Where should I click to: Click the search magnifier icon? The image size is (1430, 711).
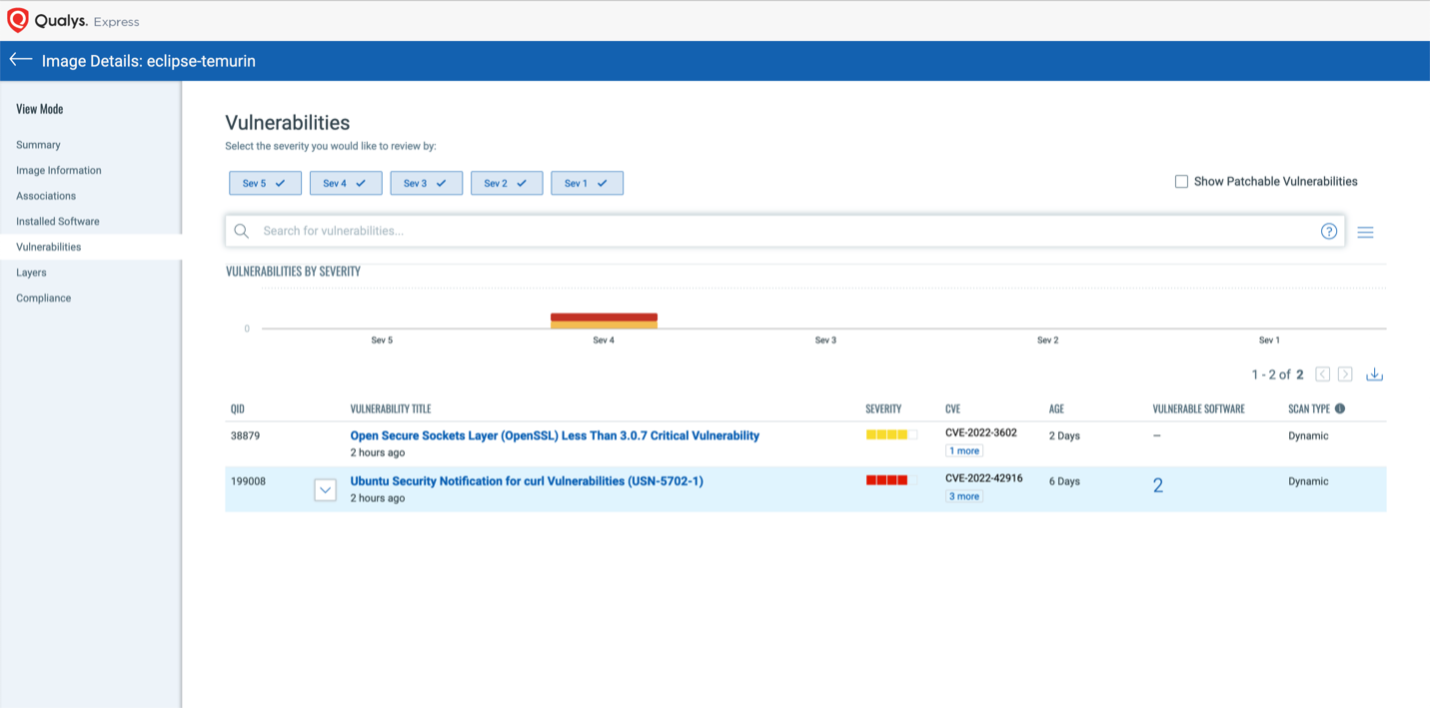point(241,231)
